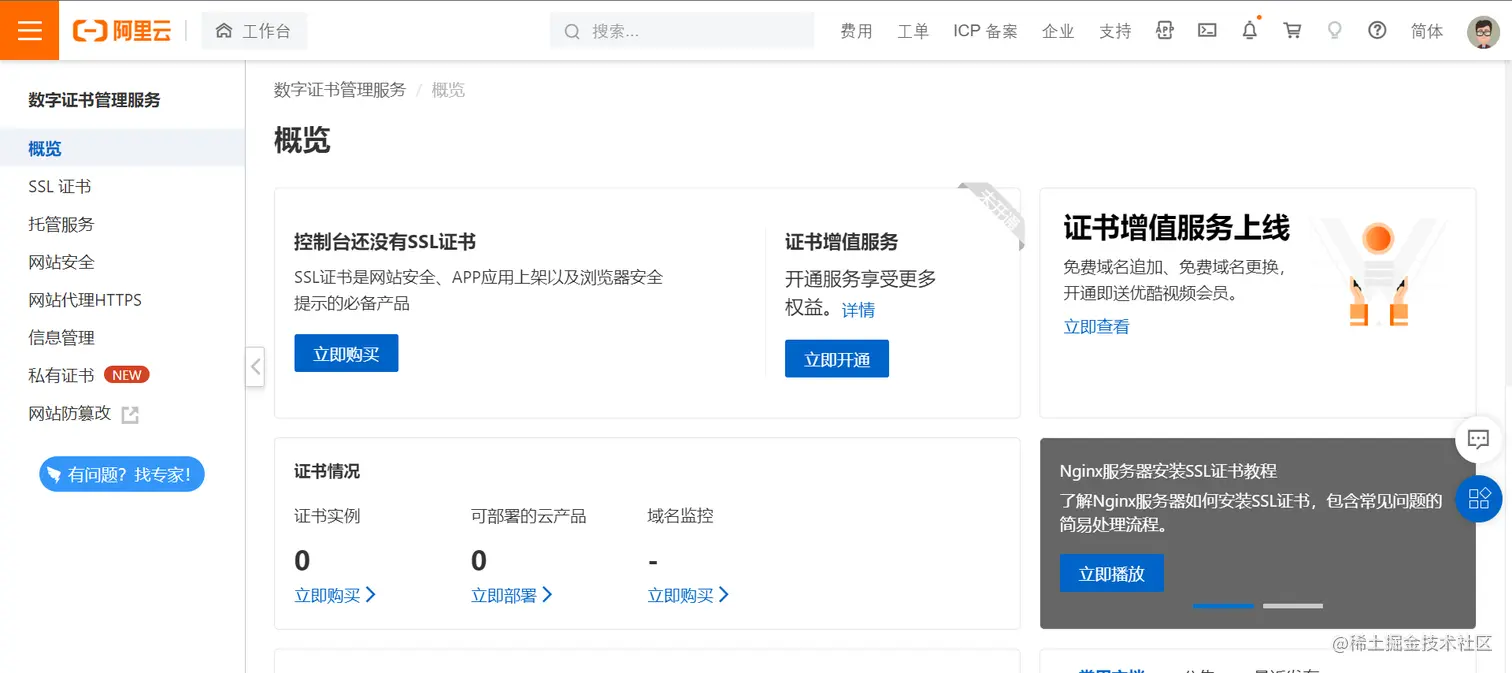The image size is (1512, 673).
Task: Open the chat feedback floating icon
Action: [x=1478, y=438]
